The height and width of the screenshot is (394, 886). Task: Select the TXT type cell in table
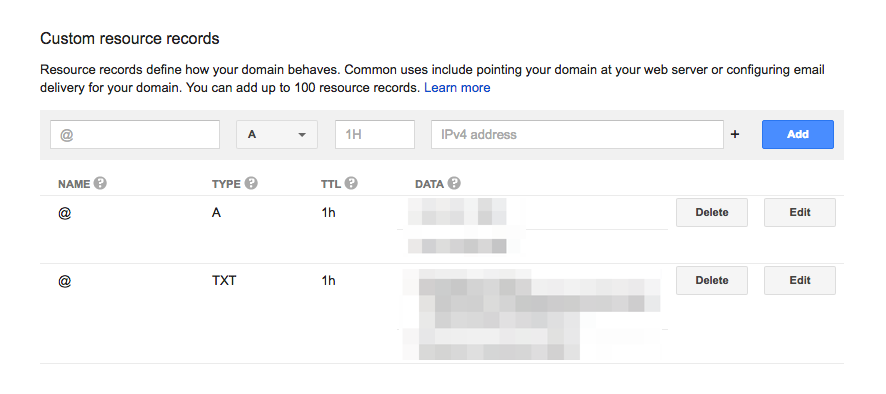point(224,280)
